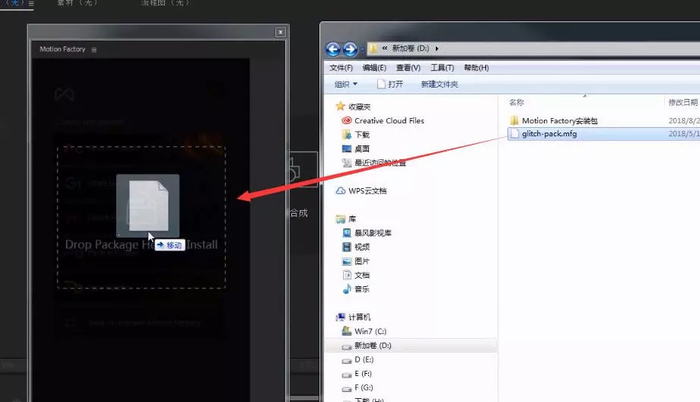Click the Explorer Forward navigation arrow

pyautogui.click(x=350, y=49)
